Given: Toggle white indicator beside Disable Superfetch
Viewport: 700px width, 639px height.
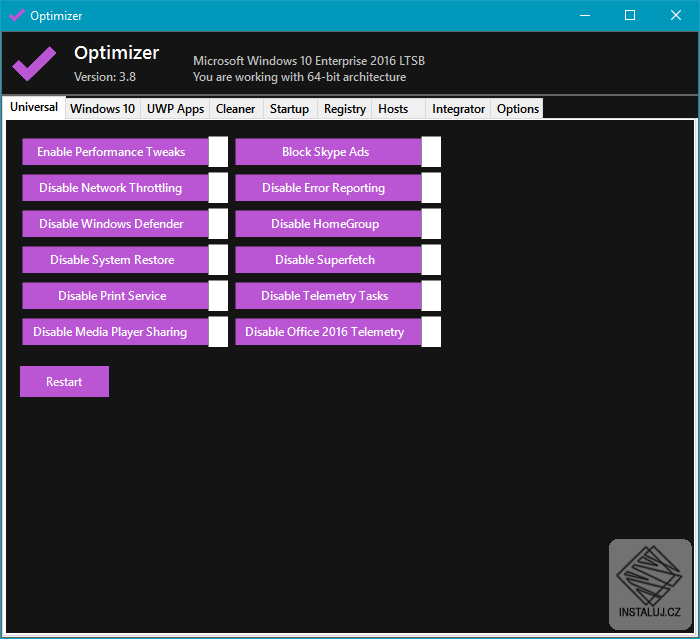Looking at the screenshot, I should 431,260.
